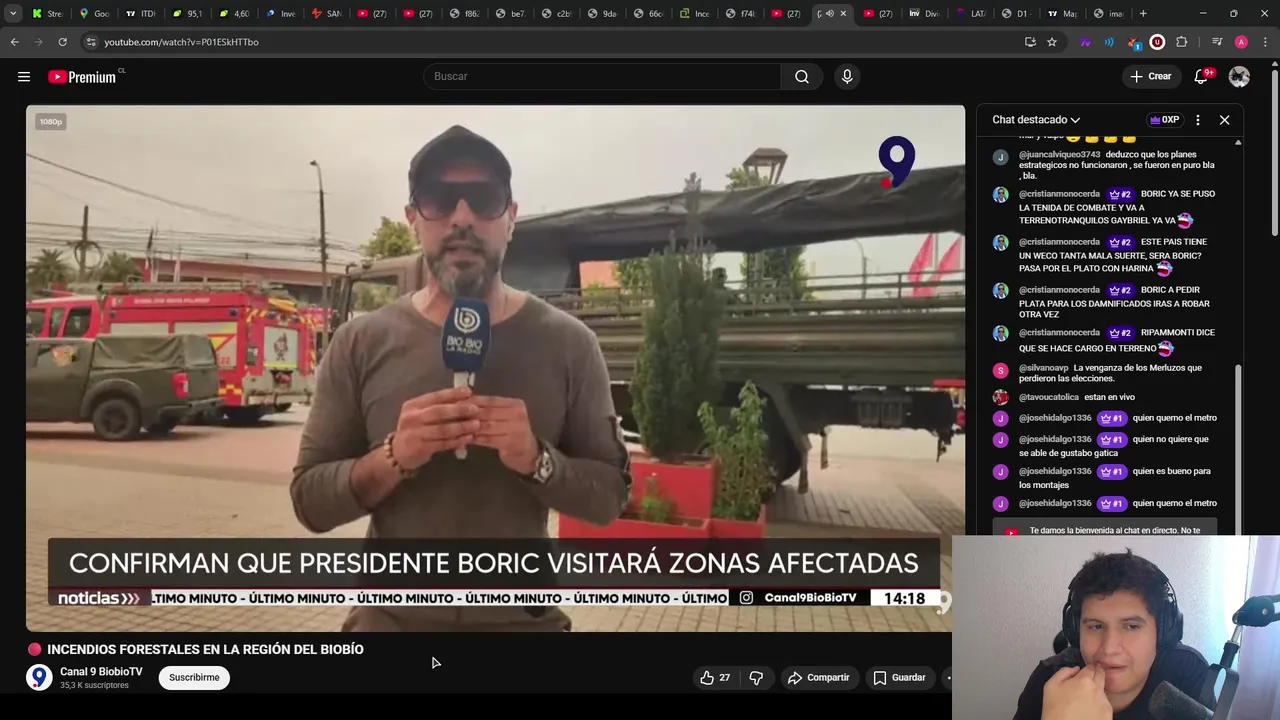Click the 0XP crown badge in chat
This screenshot has width=1280, height=720.
[1164, 119]
